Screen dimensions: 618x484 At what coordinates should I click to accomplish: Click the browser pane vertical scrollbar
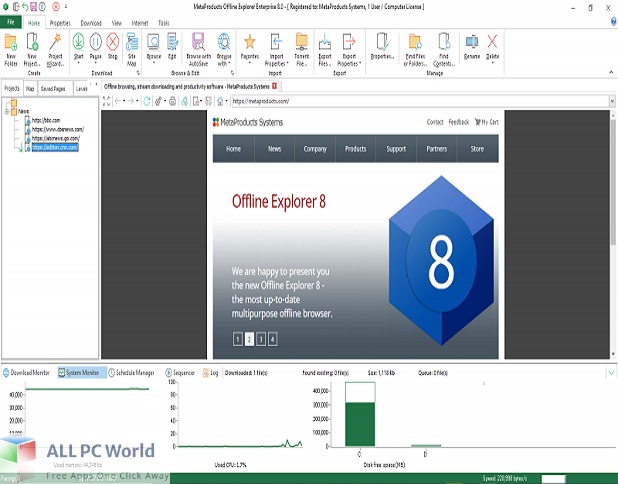613,233
